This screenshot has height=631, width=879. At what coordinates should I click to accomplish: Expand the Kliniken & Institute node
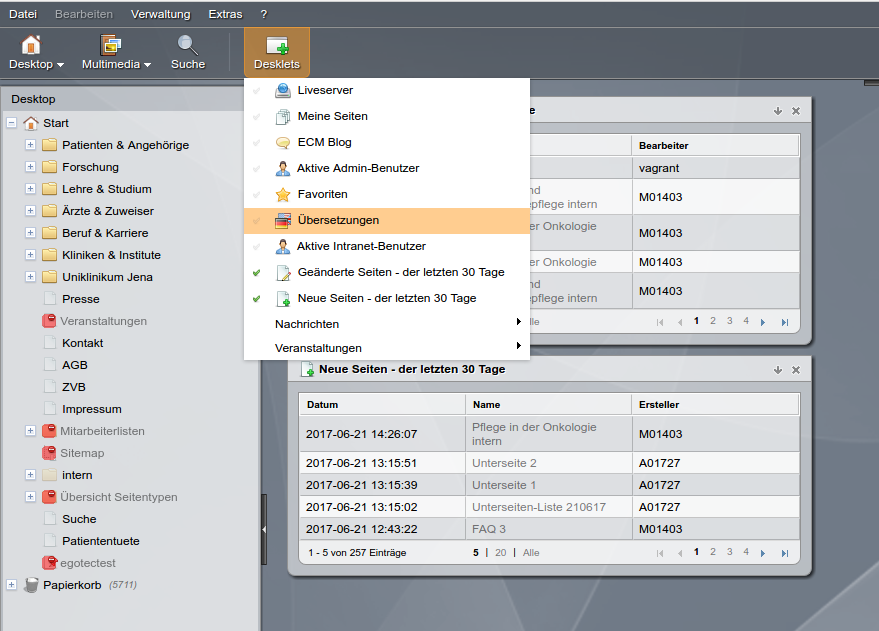(x=30, y=254)
